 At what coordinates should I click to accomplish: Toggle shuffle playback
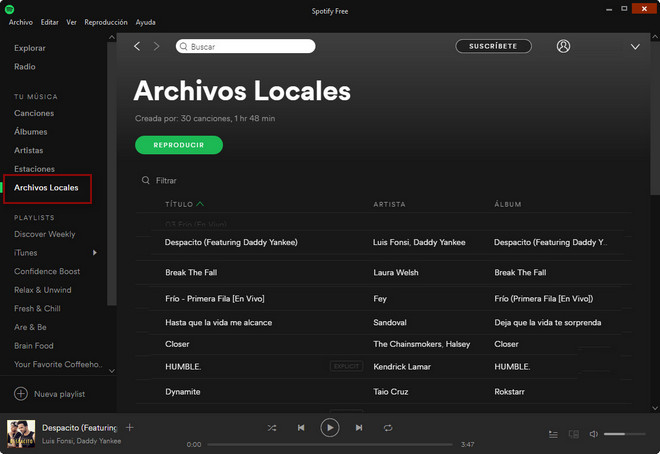[272, 428]
